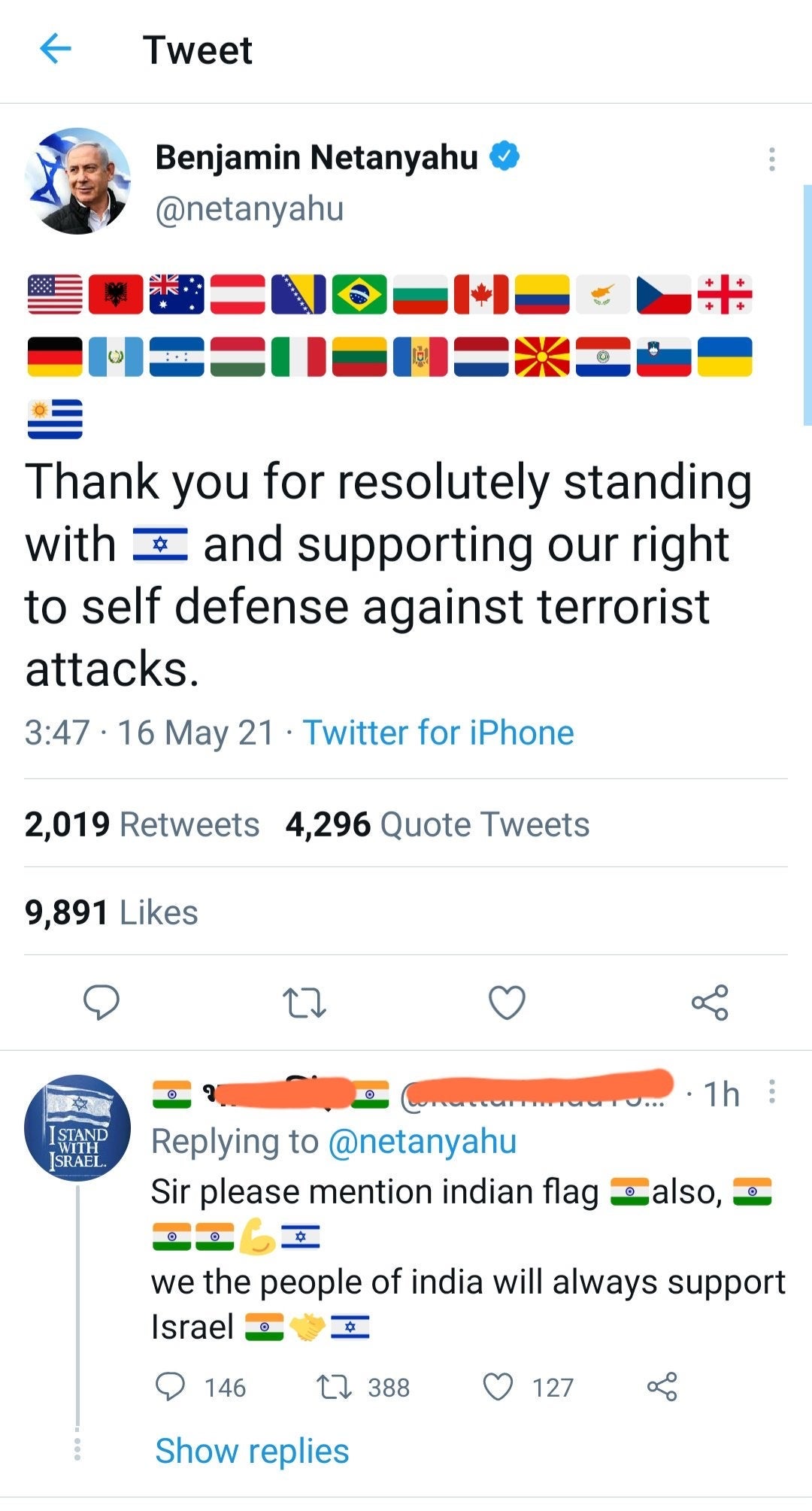Tap the reply icon under main tweet
Screen dimensions: 812x1511
click(101, 1003)
